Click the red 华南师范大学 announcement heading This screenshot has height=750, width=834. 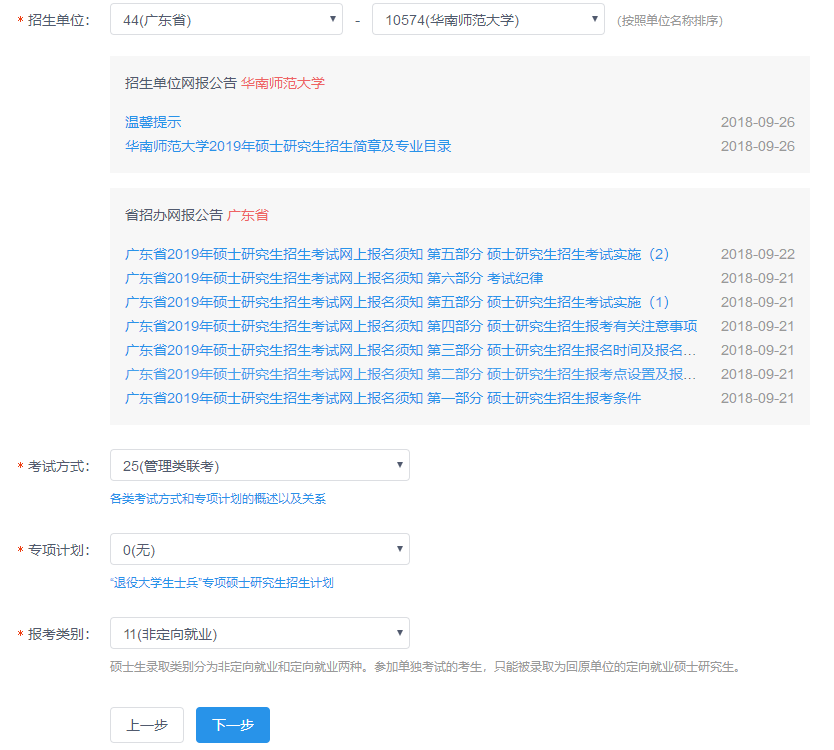point(283,83)
